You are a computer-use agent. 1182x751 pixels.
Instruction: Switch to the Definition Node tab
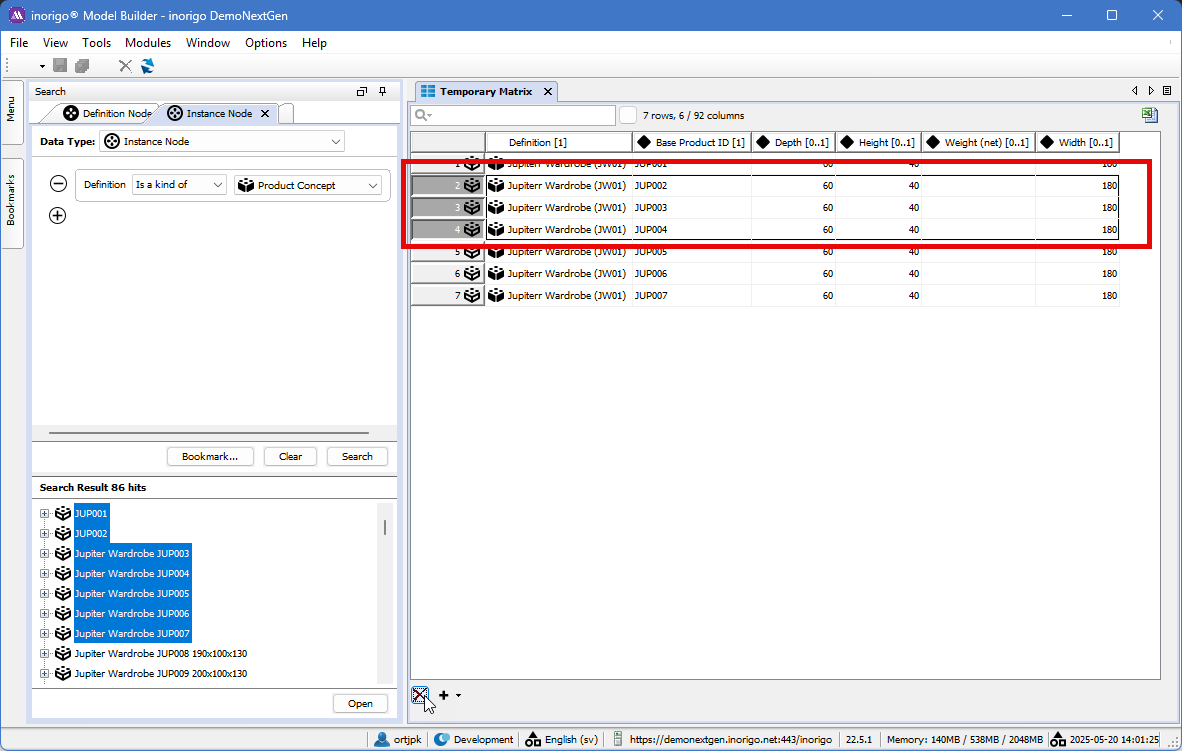point(108,113)
